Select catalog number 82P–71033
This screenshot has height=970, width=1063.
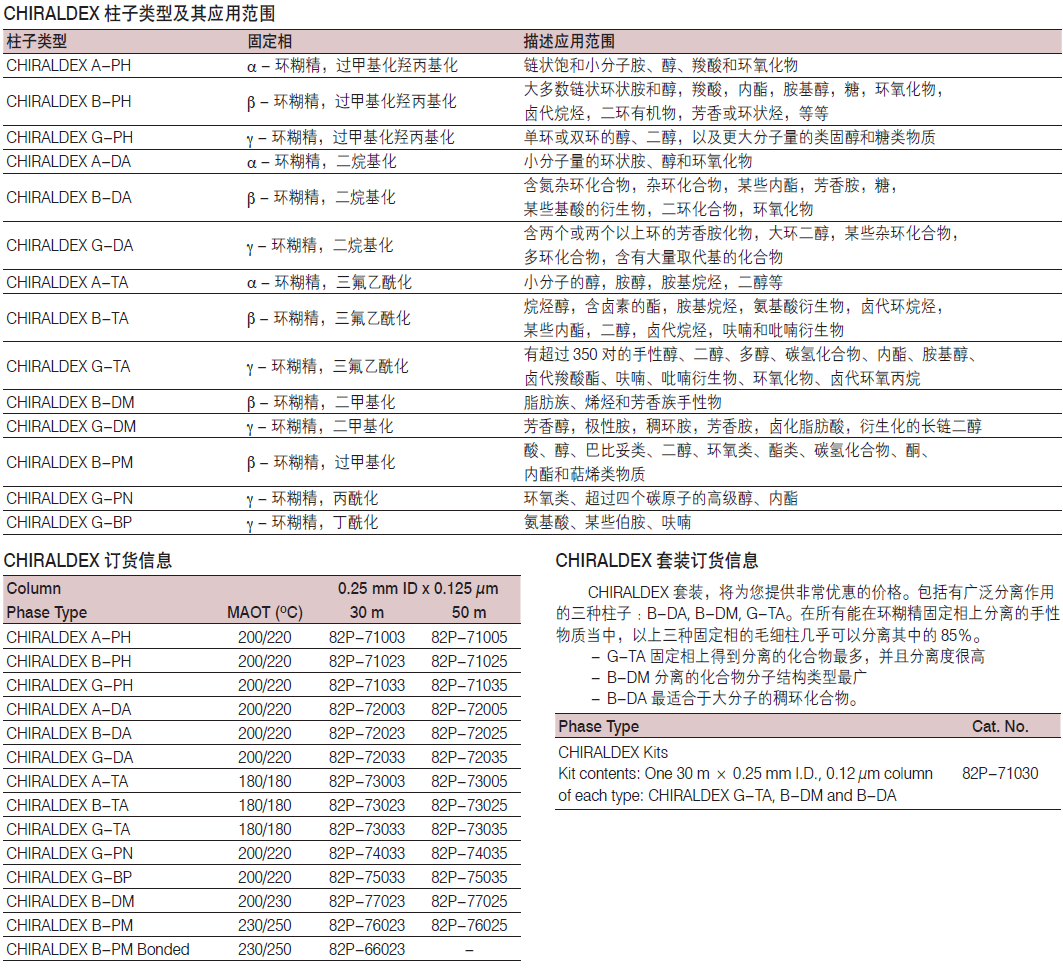pos(367,685)
